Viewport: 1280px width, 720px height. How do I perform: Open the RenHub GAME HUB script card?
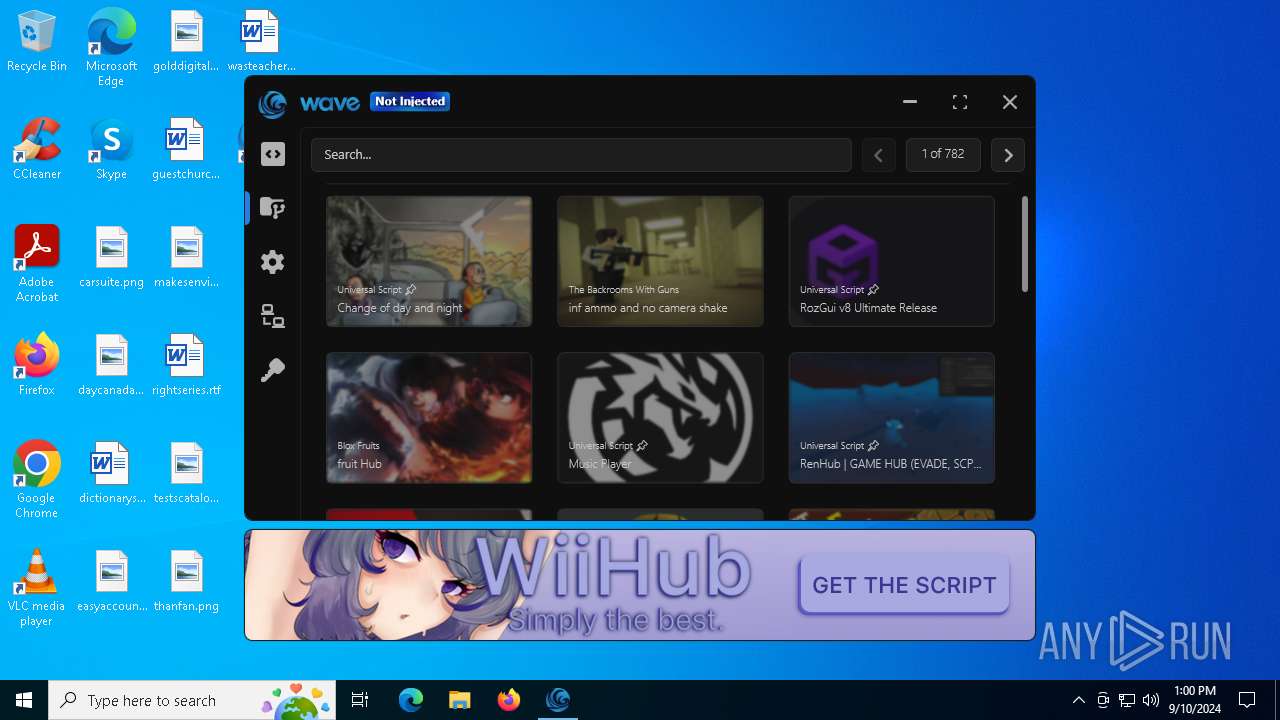click(891, 417)
